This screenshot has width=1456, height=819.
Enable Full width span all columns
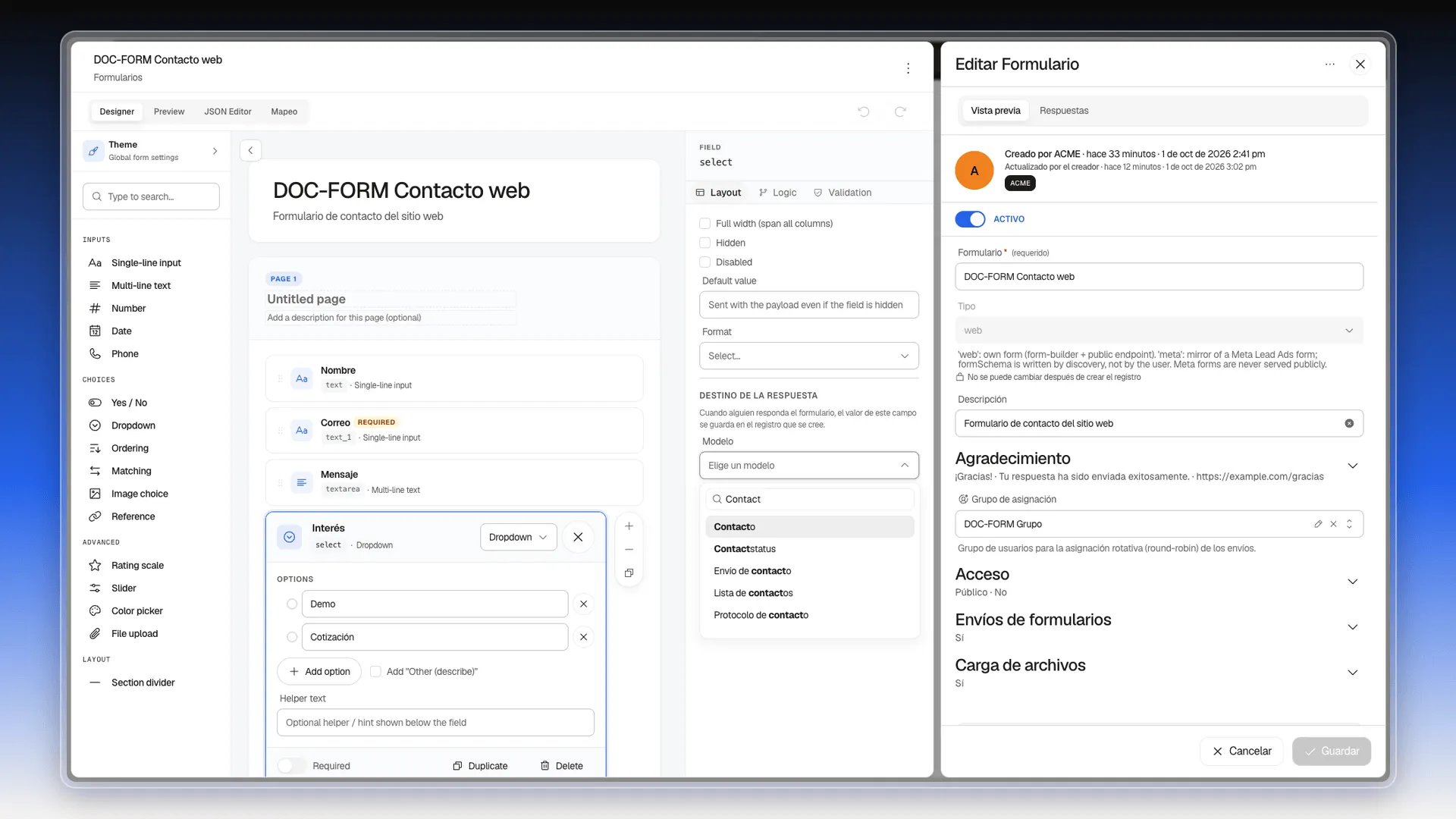click(x=704, y=224)
